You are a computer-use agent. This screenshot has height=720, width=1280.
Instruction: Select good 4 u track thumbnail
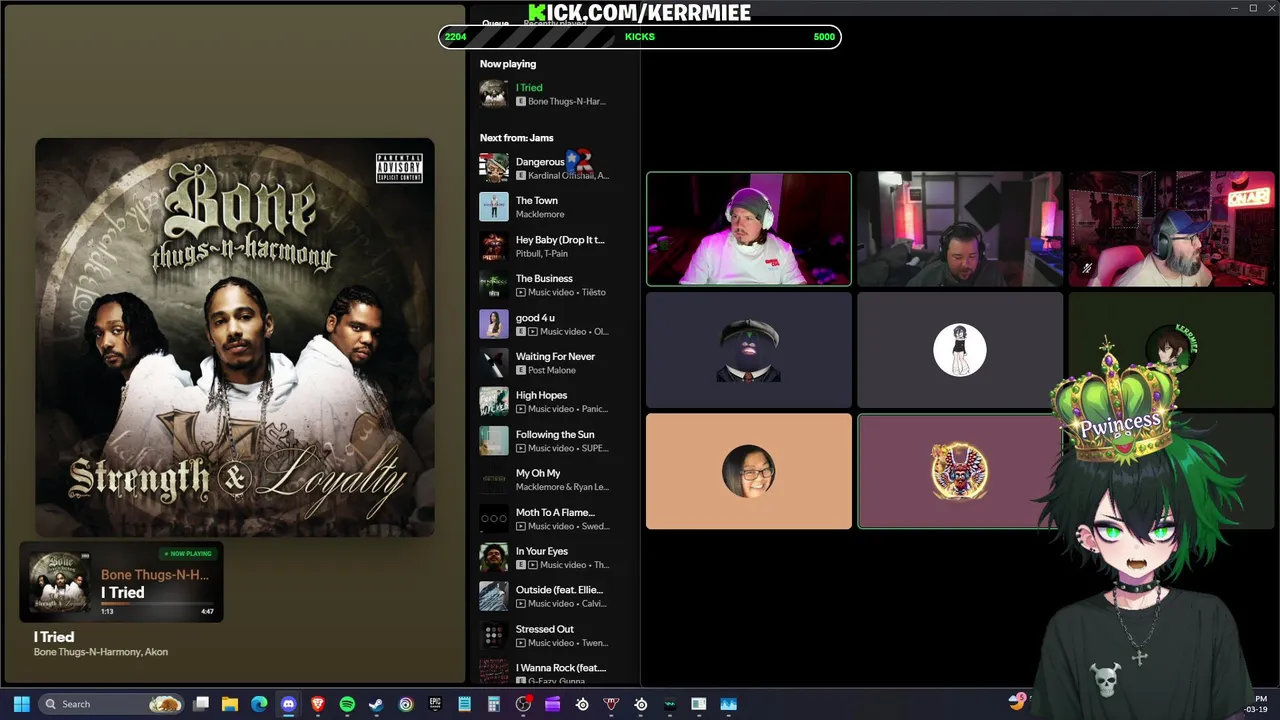point(493,324)
